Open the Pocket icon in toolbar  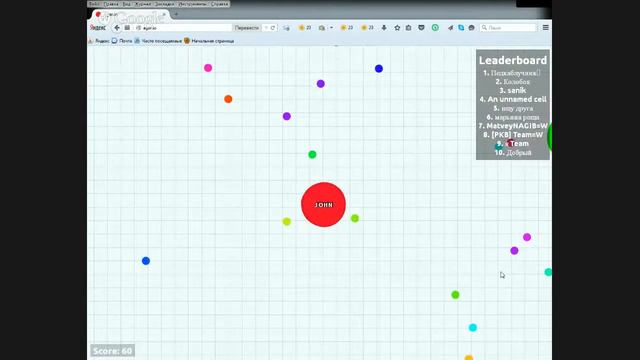[x=421, y=28]
